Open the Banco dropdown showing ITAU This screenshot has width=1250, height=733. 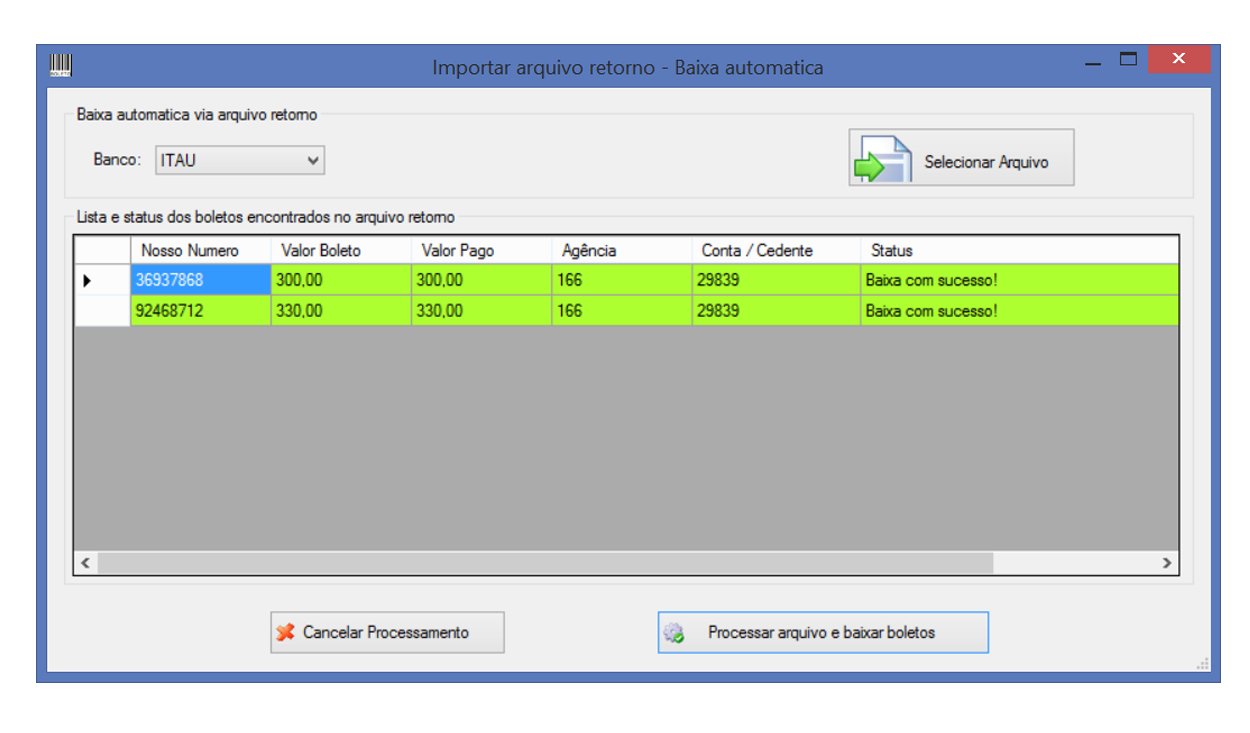(x=240, y=160)
